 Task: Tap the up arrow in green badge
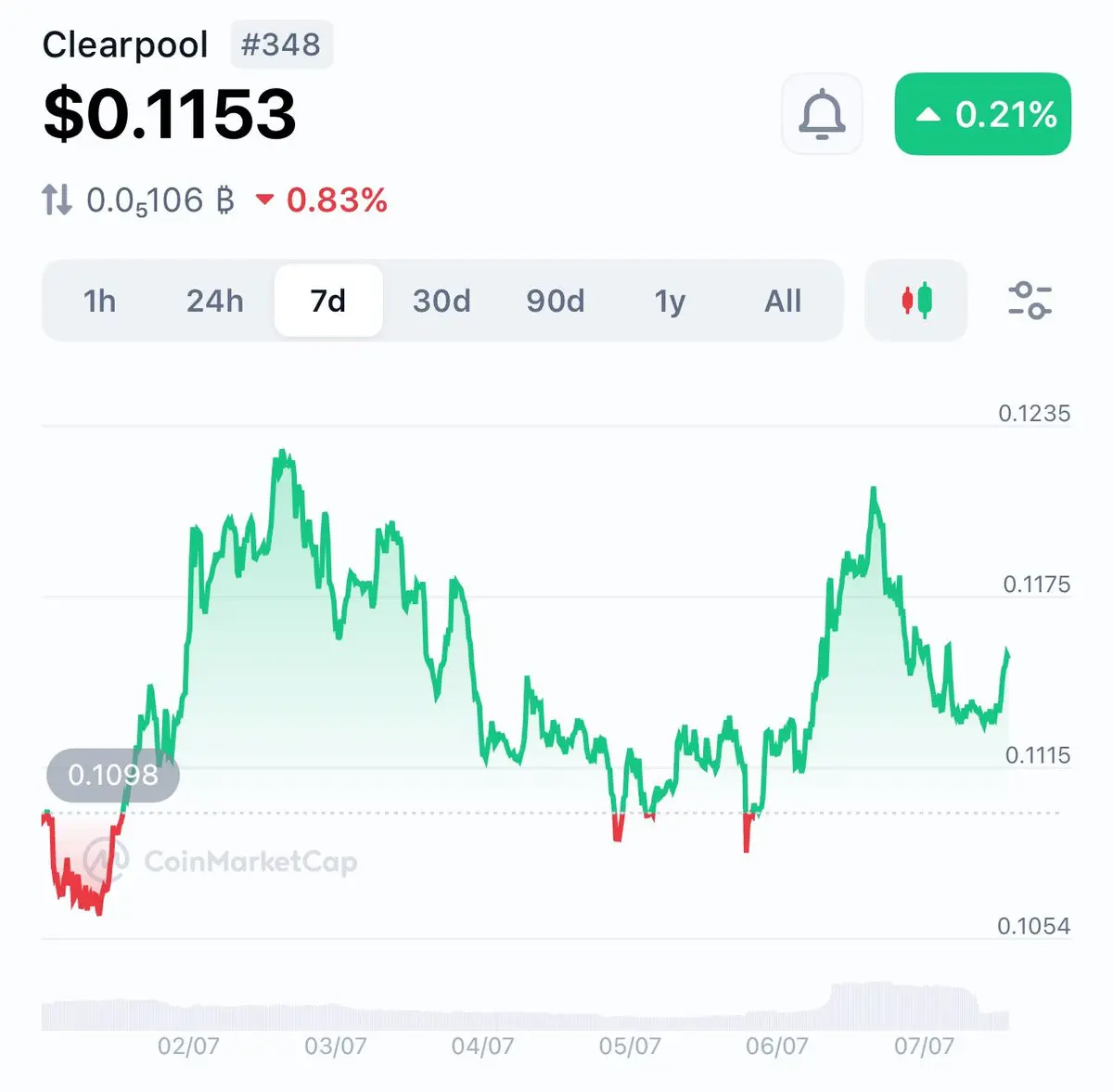tap(928, 115)
